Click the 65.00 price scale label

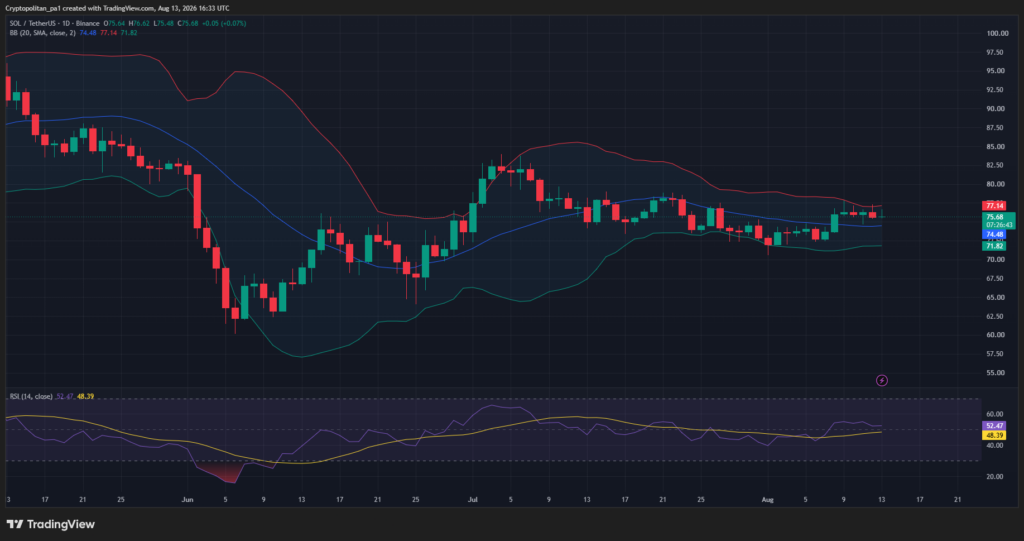point(995,298)
